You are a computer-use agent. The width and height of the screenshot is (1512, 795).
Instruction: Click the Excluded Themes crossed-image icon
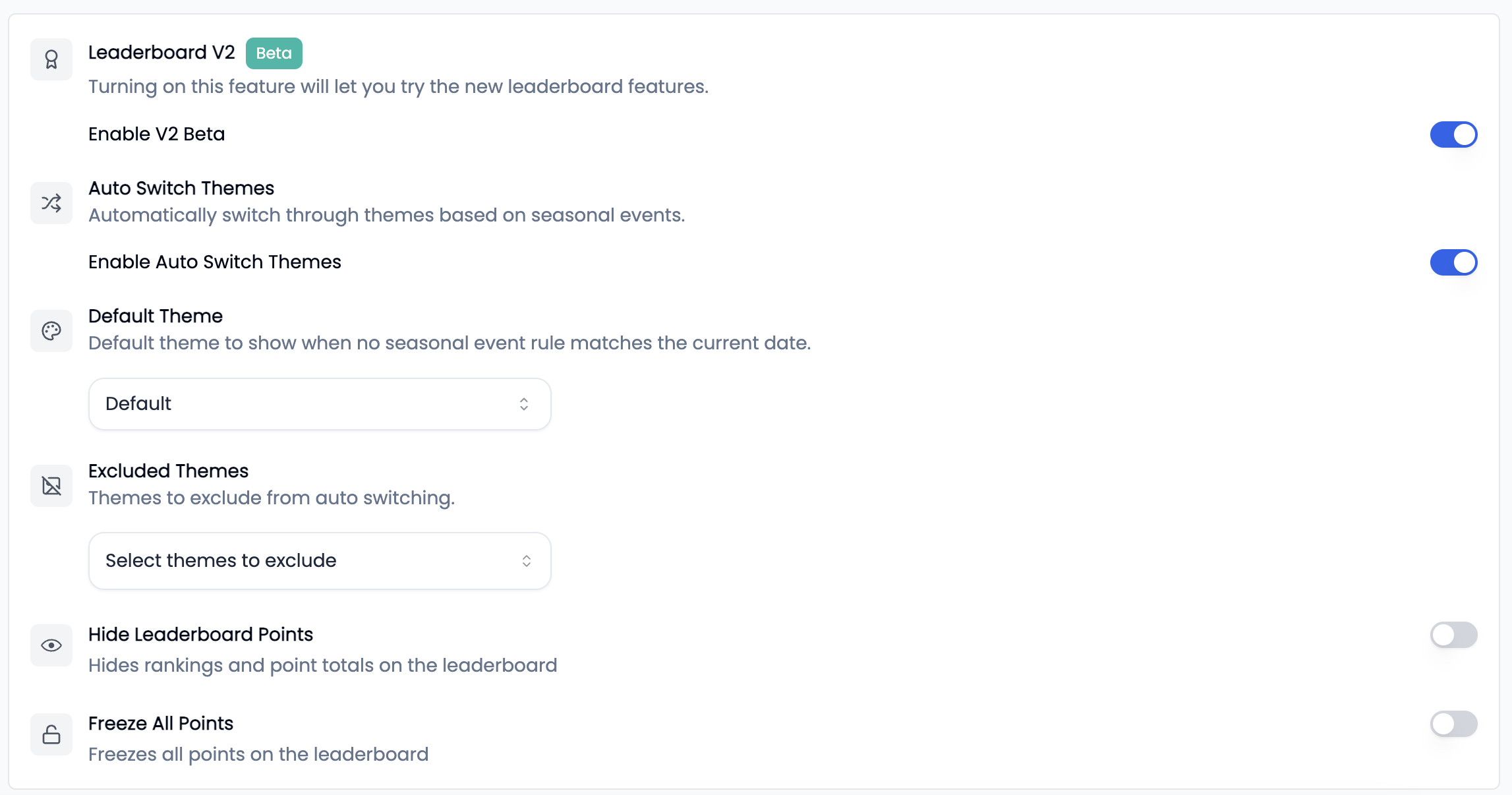point(51,486)
